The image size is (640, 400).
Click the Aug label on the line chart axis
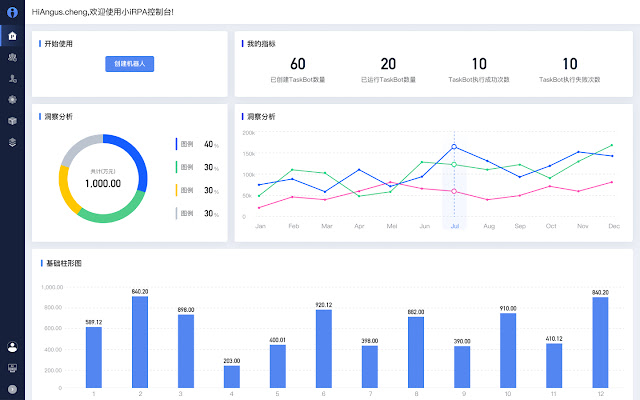click(x=489, y=226)
